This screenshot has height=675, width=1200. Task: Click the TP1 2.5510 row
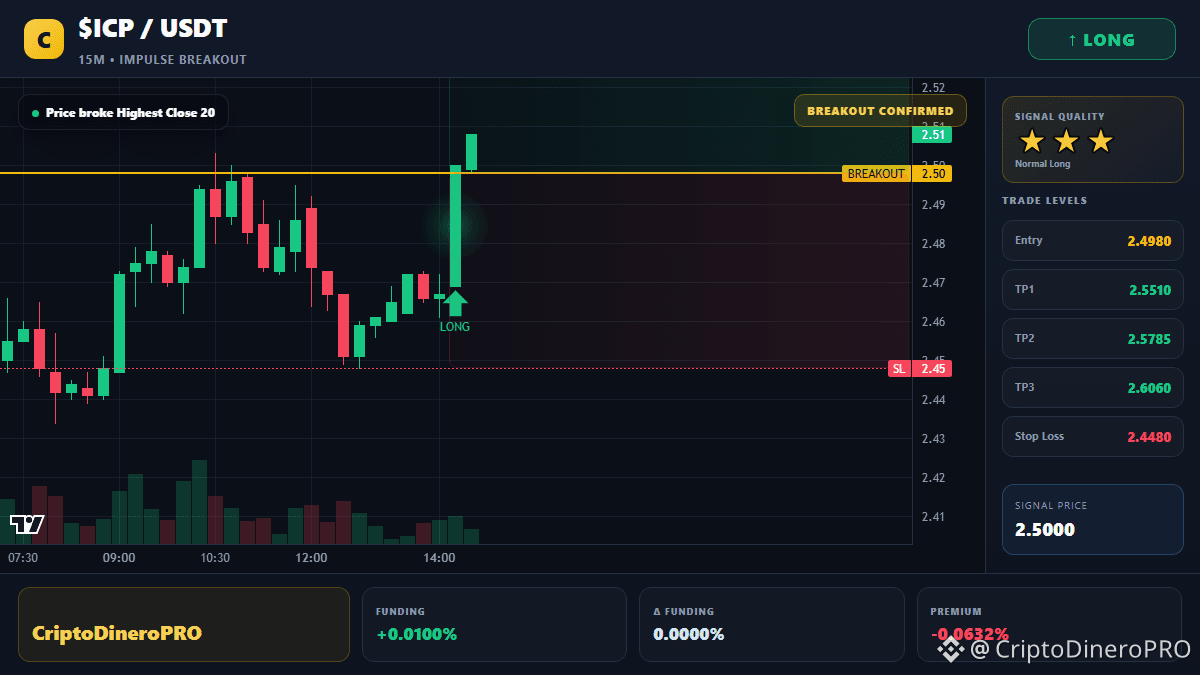point(1093,289)
